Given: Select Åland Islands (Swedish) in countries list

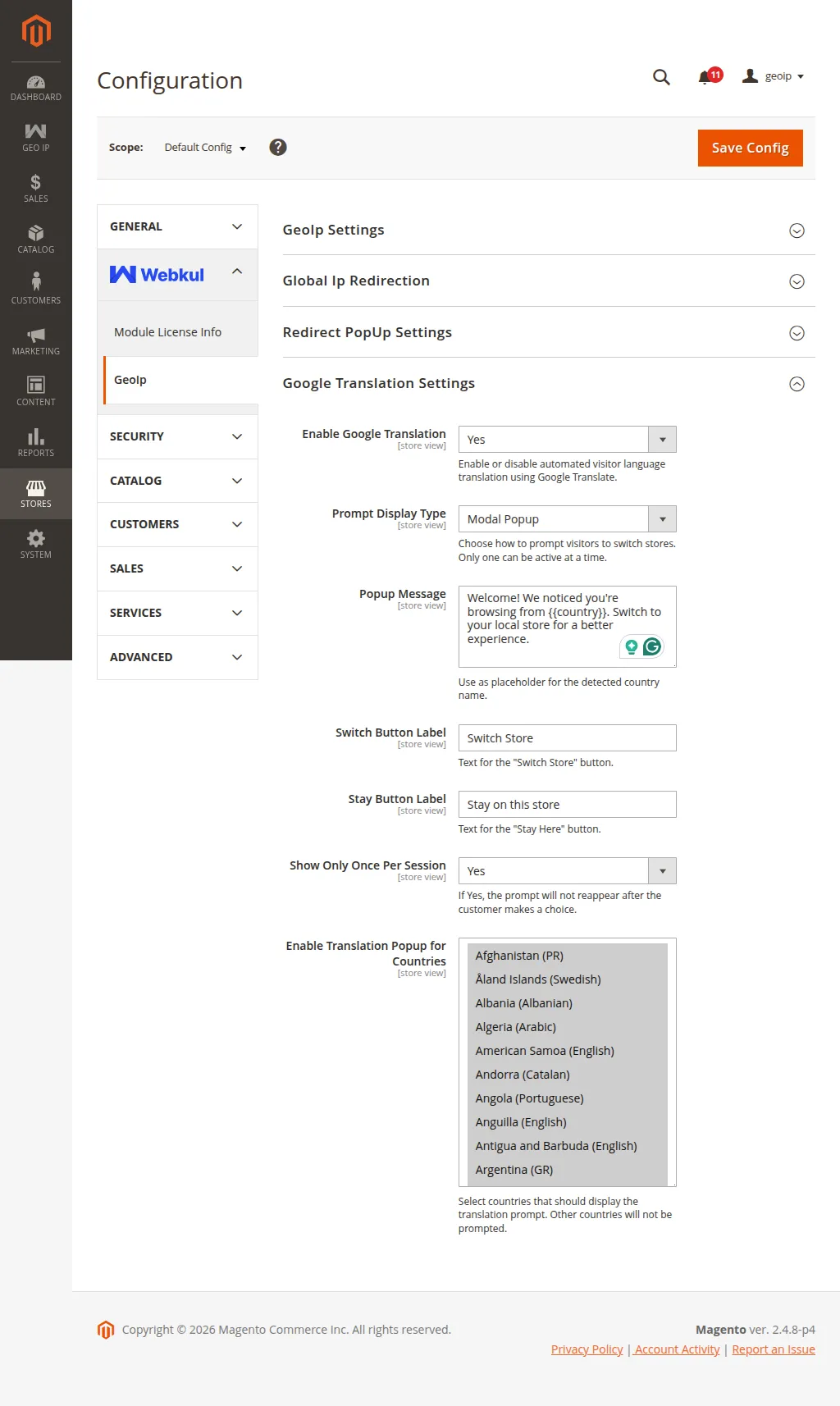Looking at the screenshot, I should coord(567,979).
